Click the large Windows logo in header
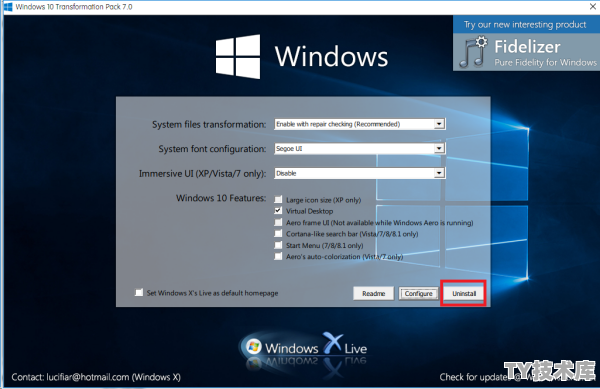The height and width of the screenshot is (389, 600). tap(238, 57)
